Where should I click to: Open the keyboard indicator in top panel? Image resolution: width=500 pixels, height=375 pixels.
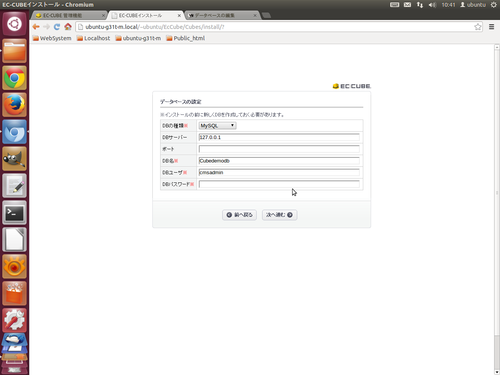[395, 5]
